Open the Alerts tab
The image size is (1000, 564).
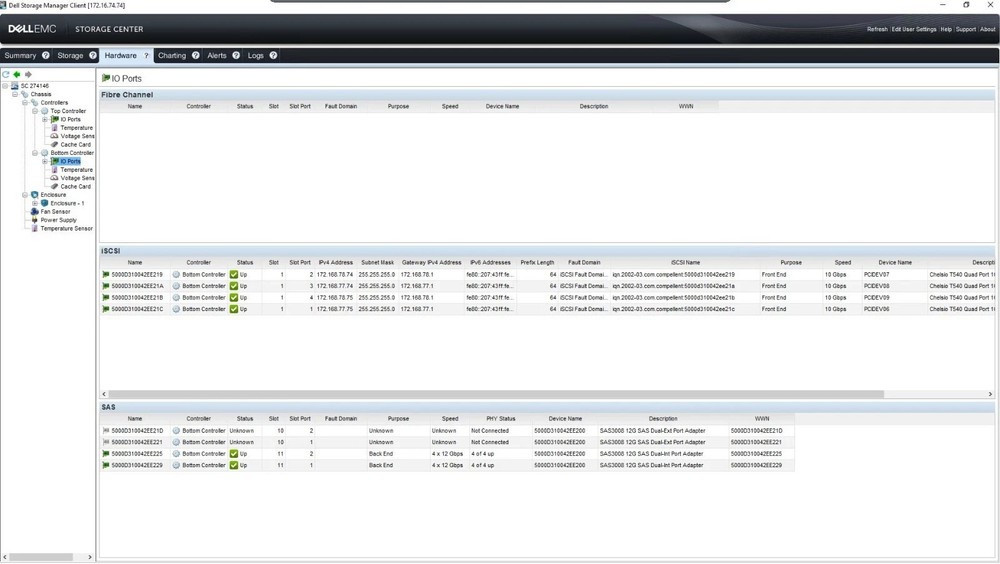tap(217, 56)
